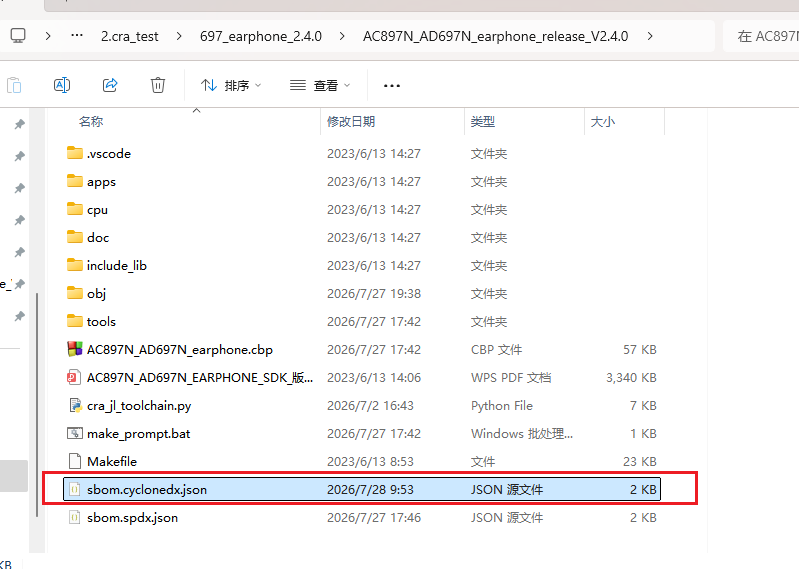Expand the chevron after the PC icon
799x569 pixels.
(x=48, y=36)
